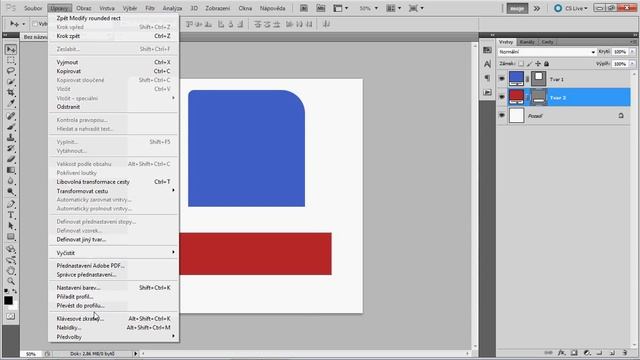Select the Crop tool

[11, 92]
